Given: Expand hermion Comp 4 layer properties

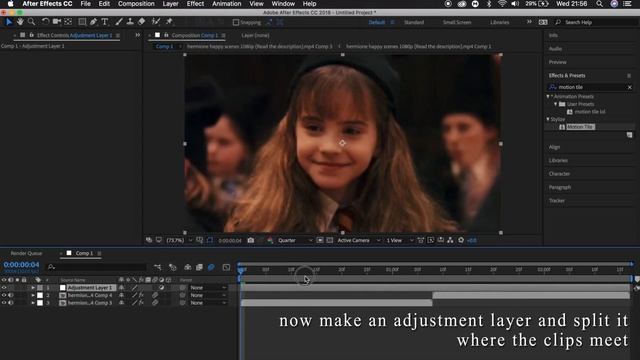Looking at the screenshot, I should point(33,295).
